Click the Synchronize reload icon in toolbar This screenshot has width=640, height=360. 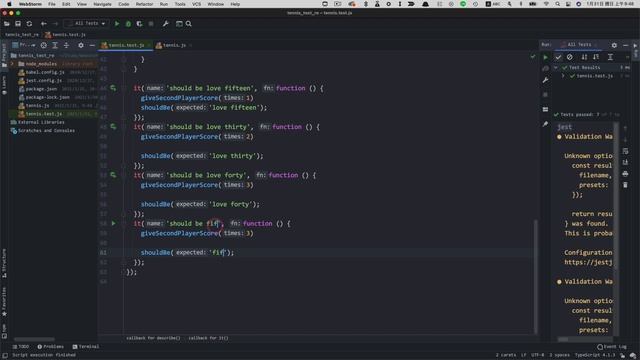(29, 24)
